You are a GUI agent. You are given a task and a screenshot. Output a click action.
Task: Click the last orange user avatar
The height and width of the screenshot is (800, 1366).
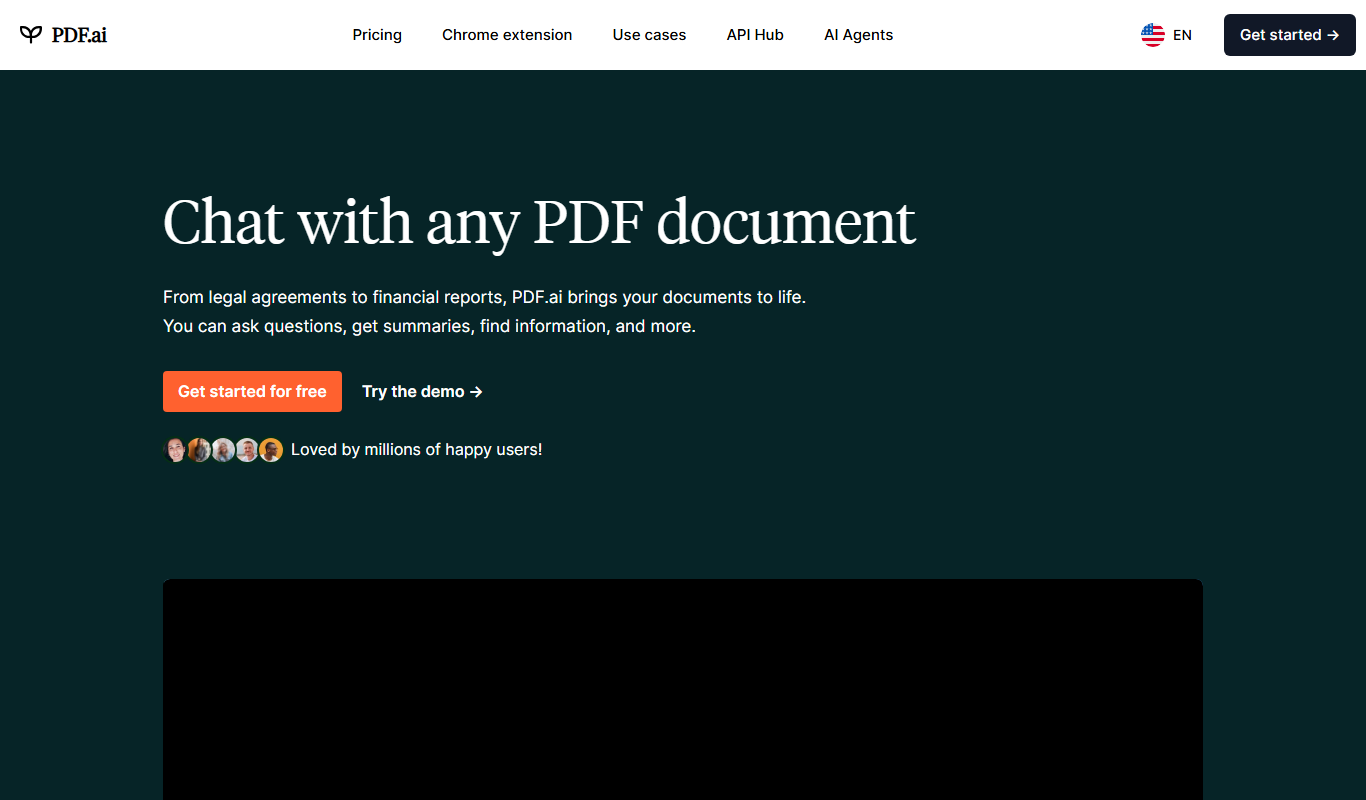271,450
